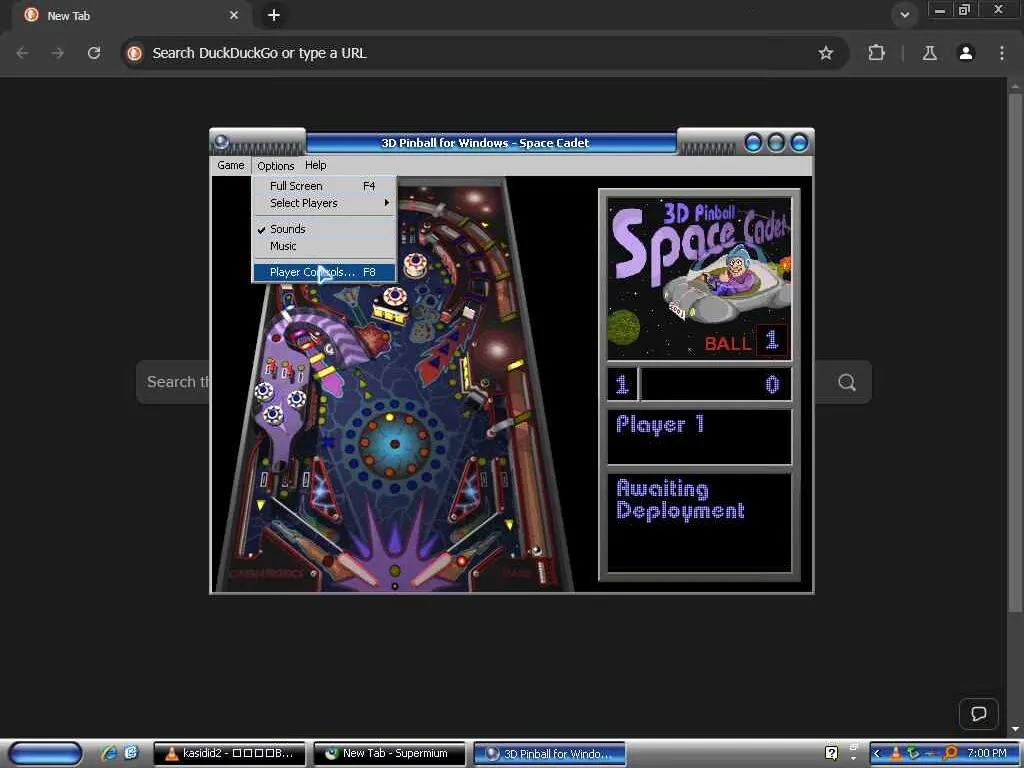This screenshot has height=768, width=1024.
Task: Switch to 3D Pinball taskbar item
Action: point(550,754)
